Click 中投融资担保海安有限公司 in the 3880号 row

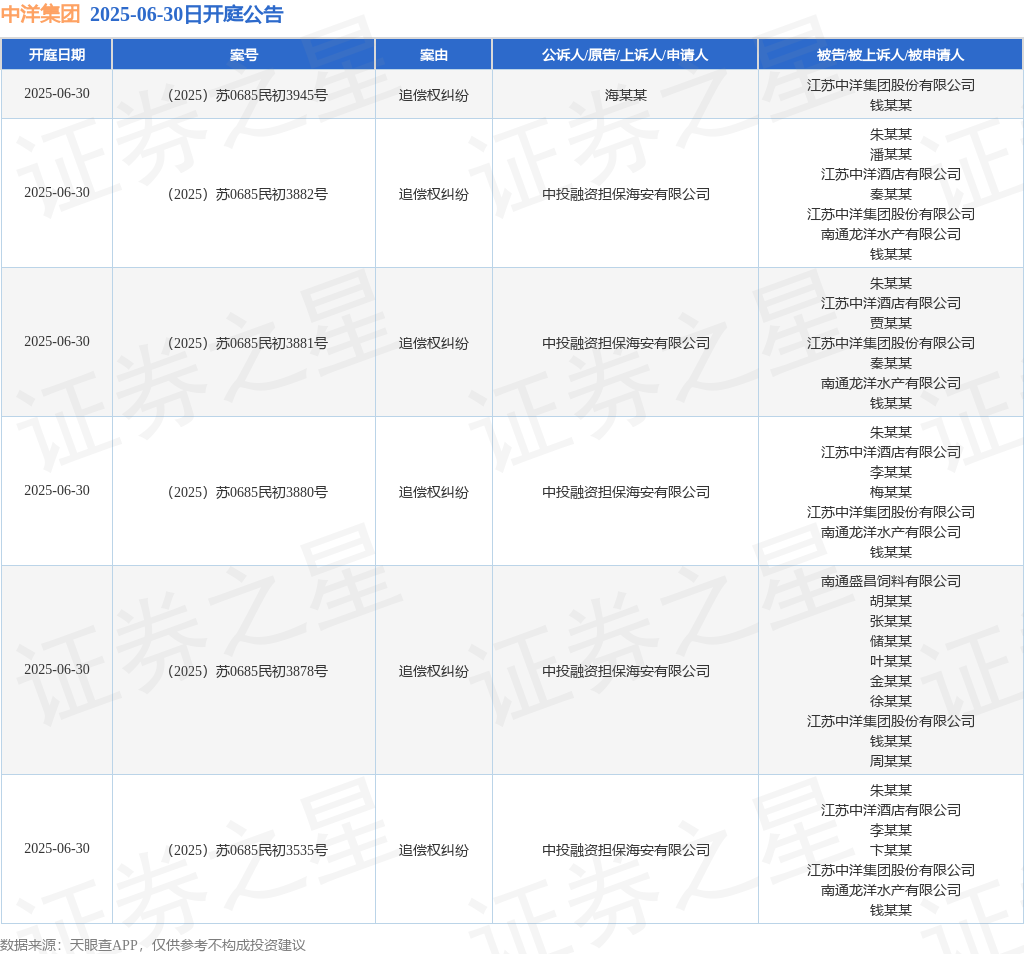click(626, 492)
